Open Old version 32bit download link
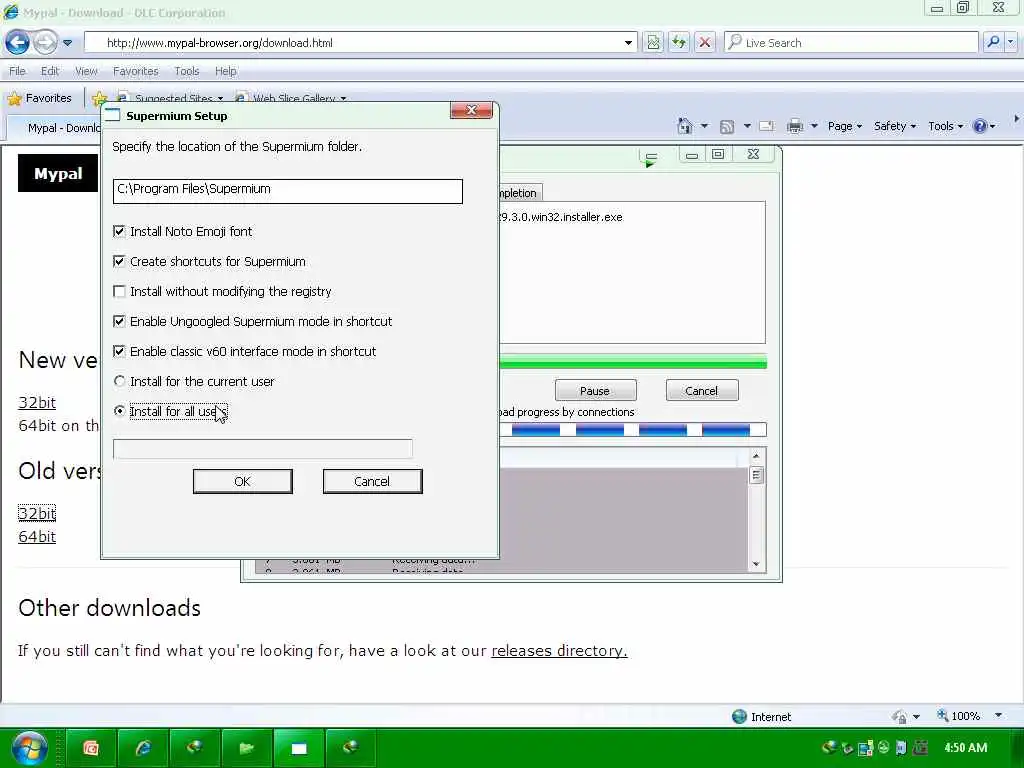 (37, 513)
